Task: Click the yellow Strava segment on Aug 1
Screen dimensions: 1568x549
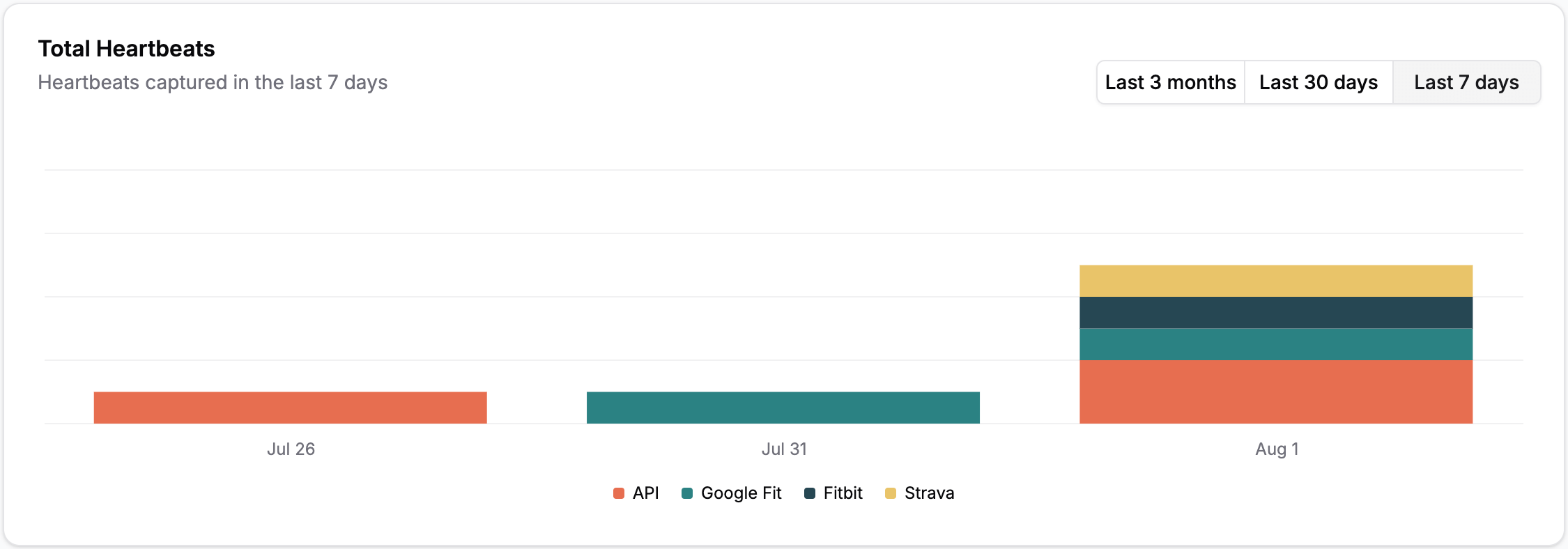Action: (1276, 281)
